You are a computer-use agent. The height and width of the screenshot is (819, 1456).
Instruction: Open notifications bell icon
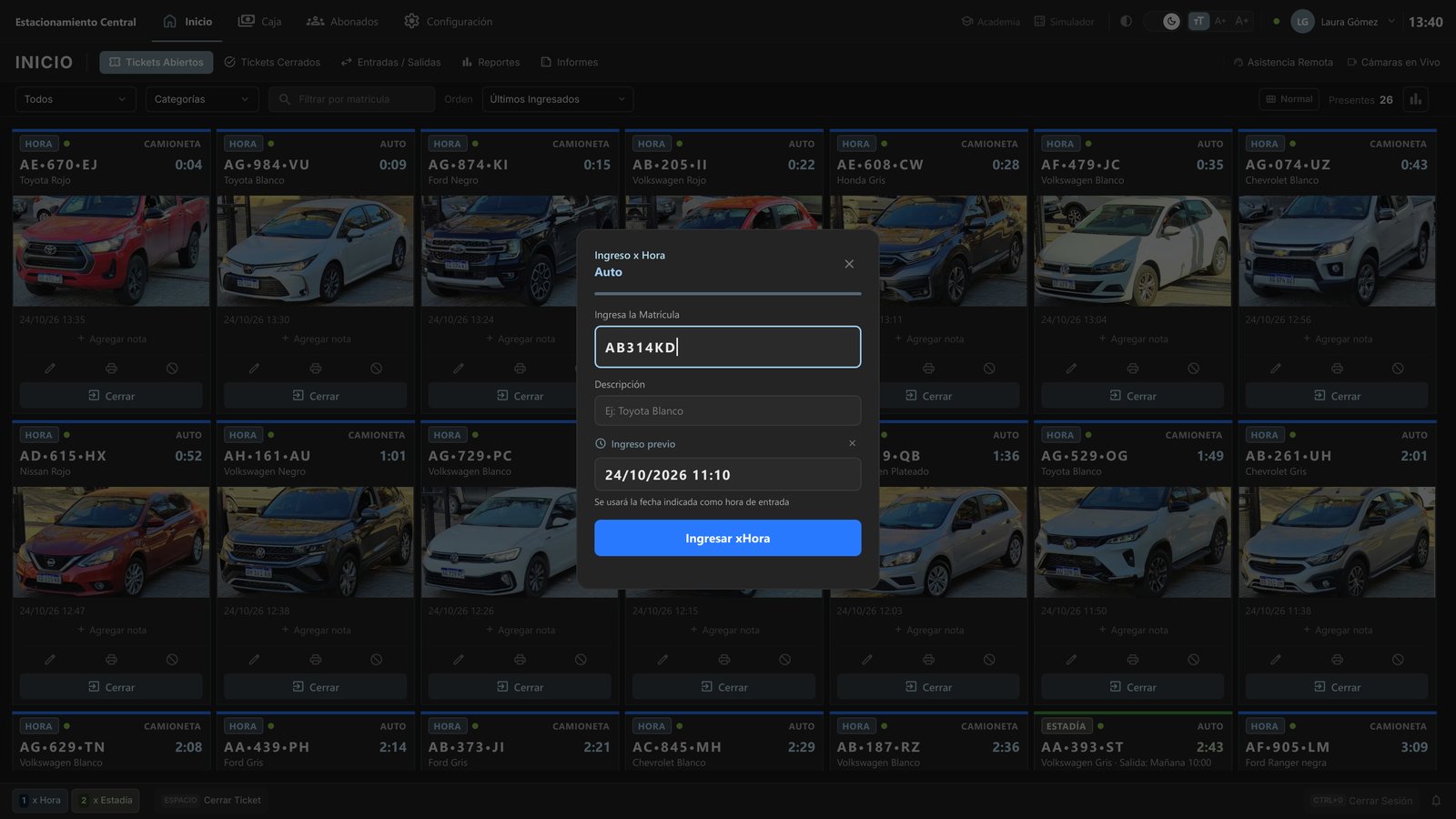pos(1436,801)
